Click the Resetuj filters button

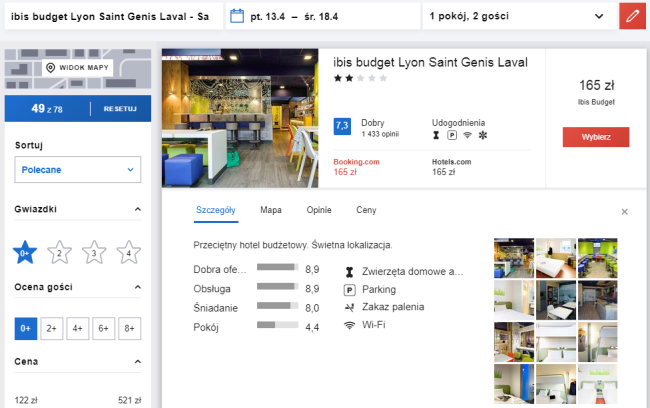point(120,108)
